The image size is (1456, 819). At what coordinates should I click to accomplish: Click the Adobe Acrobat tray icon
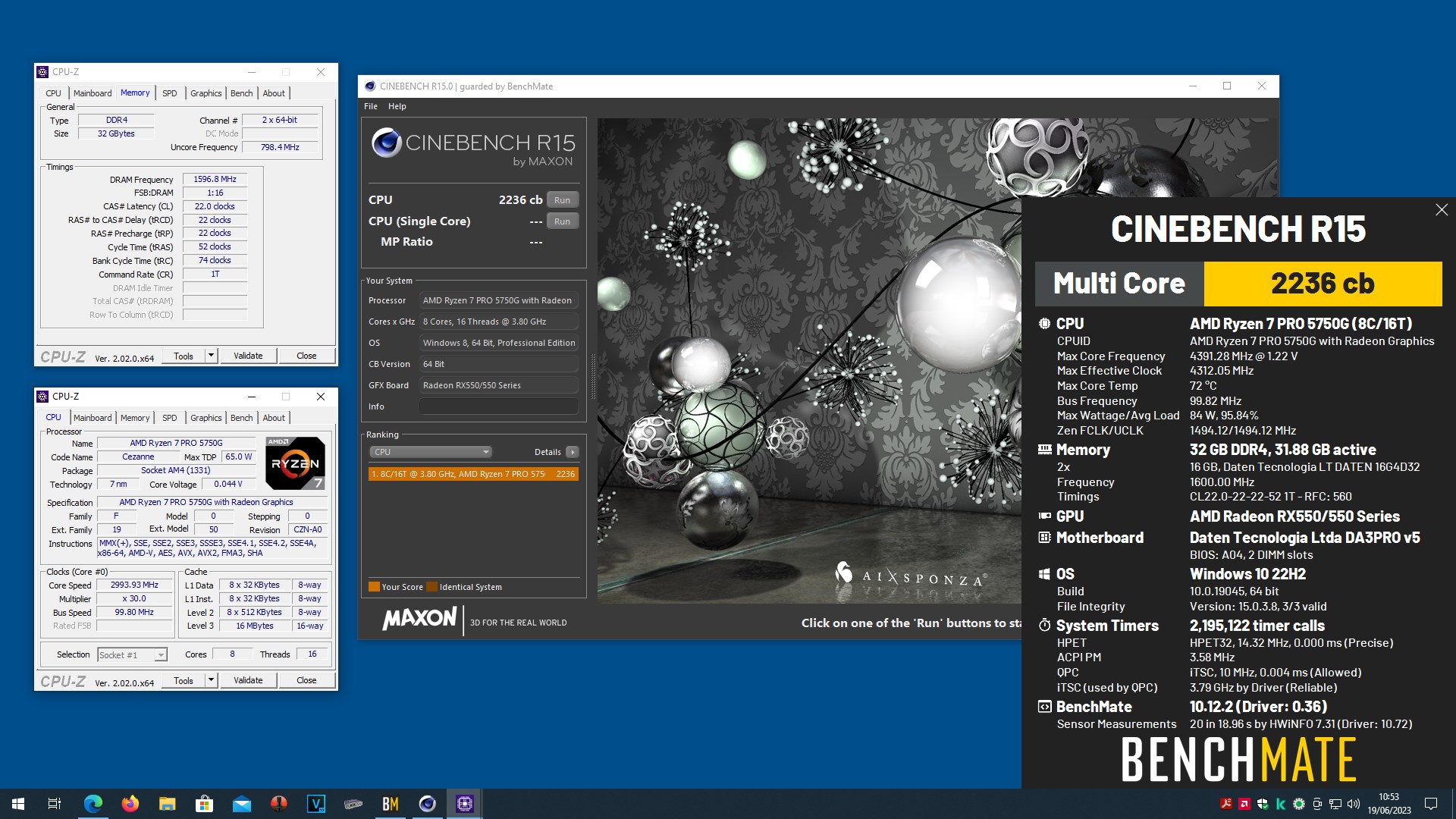[x=1225, y=804]
